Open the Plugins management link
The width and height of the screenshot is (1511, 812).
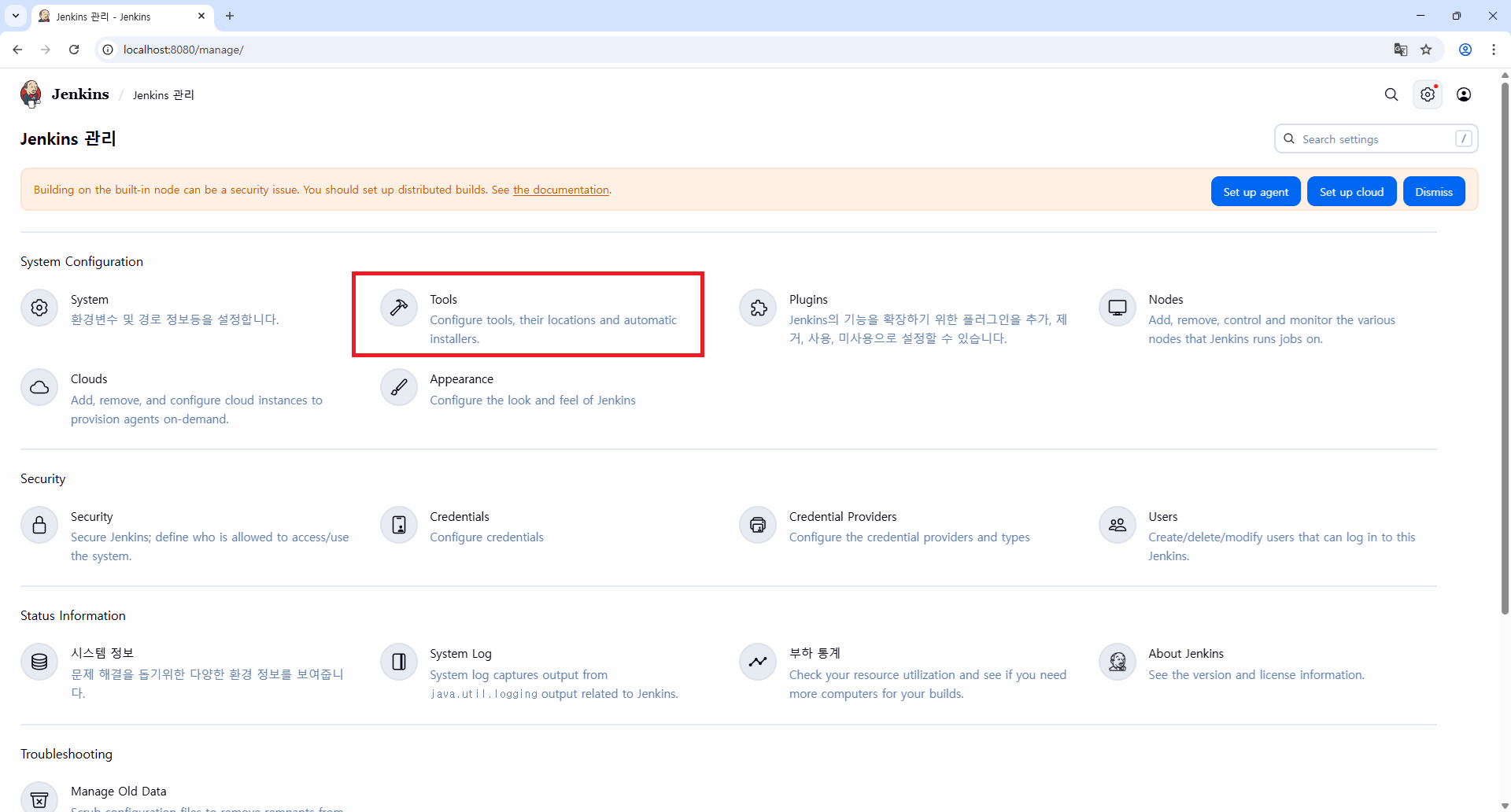(808, 300)
